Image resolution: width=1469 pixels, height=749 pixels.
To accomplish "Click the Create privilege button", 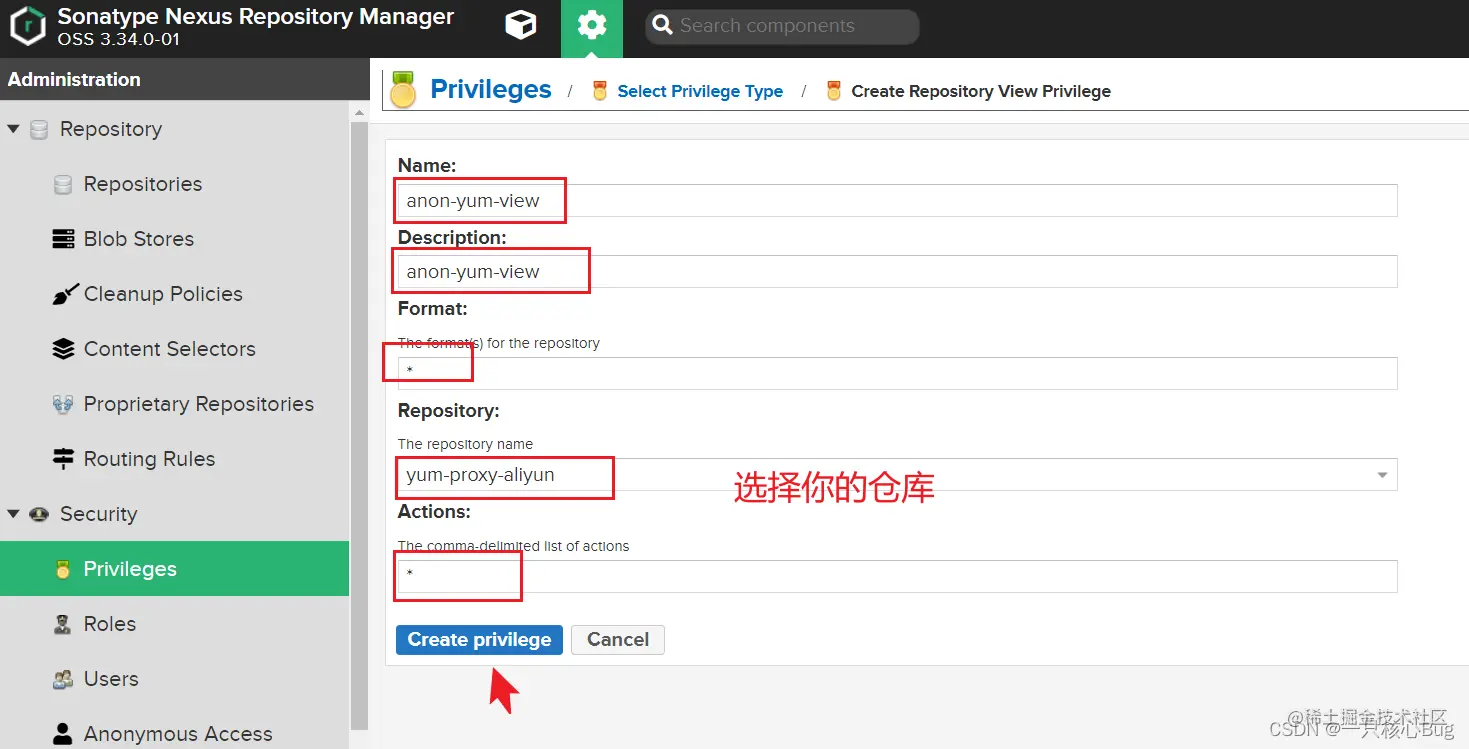I will tap(479, 640).
